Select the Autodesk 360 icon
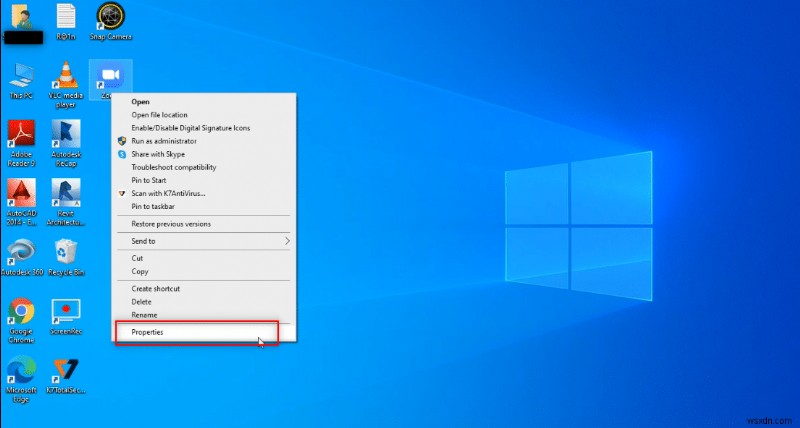This screenshot has width=800, height=428. 21,258
